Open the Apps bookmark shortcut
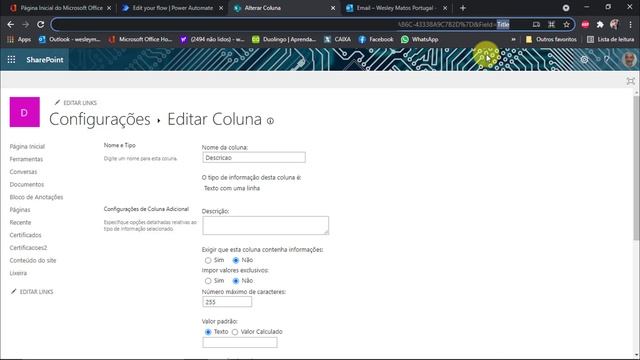640x360 pixels. 19,40
